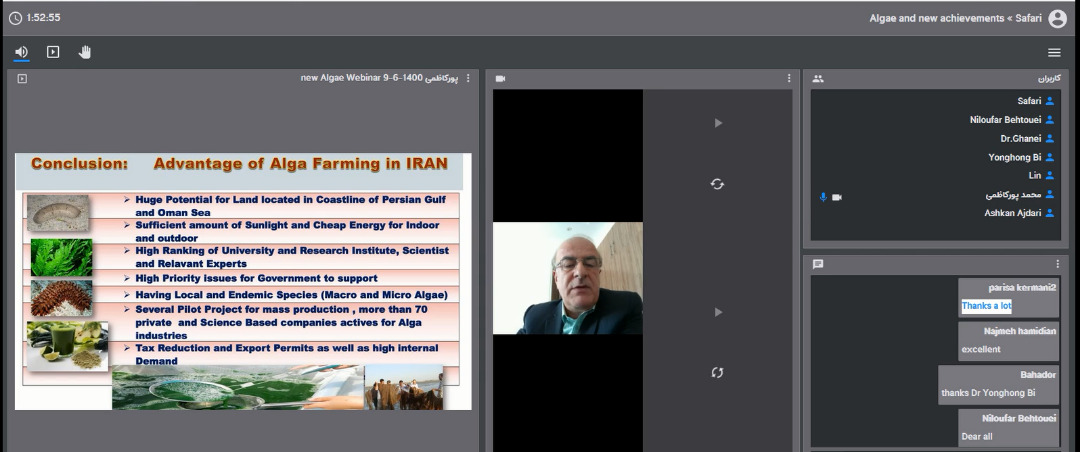Toggle the speaker audio icon
Viewport: 1080px width, 452px height.
pos(21,52)
